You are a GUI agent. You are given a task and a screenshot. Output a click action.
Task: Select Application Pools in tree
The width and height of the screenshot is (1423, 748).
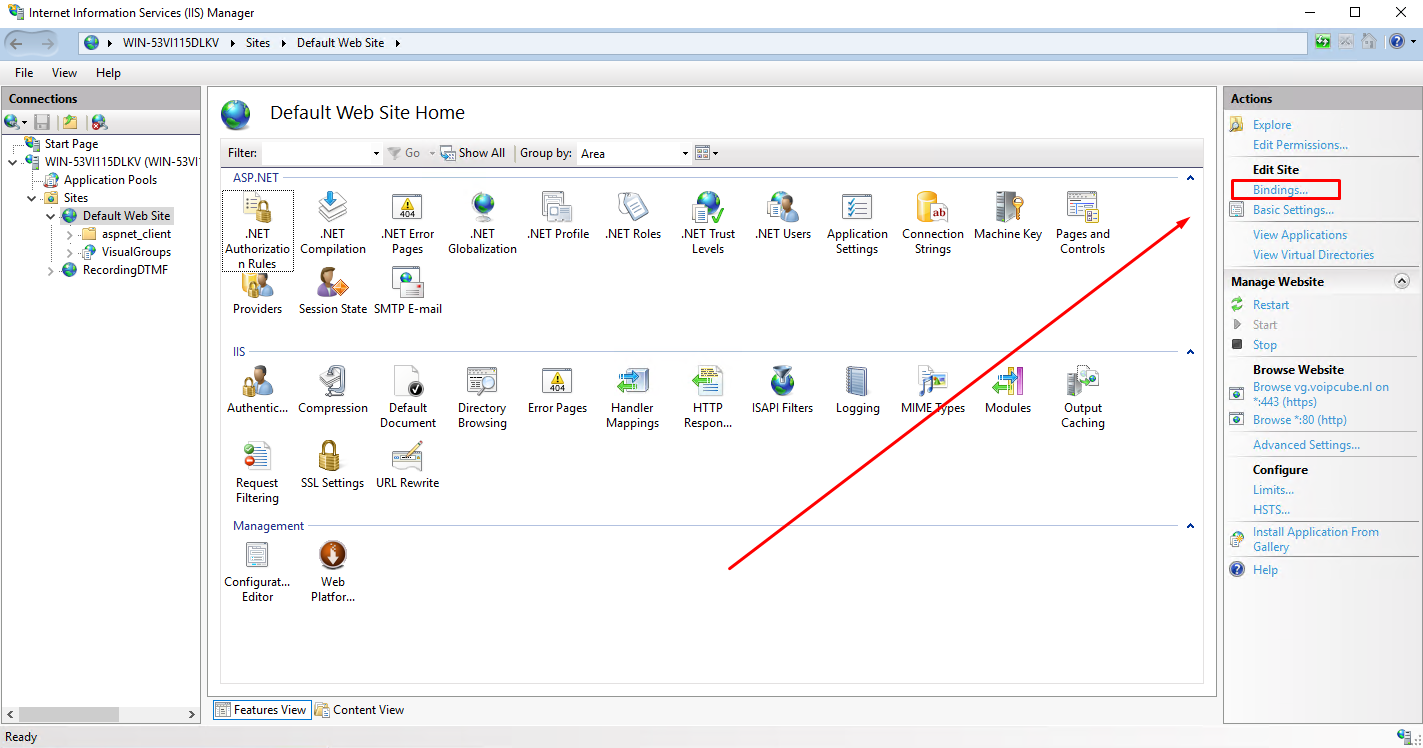click(x=110, y=180)
